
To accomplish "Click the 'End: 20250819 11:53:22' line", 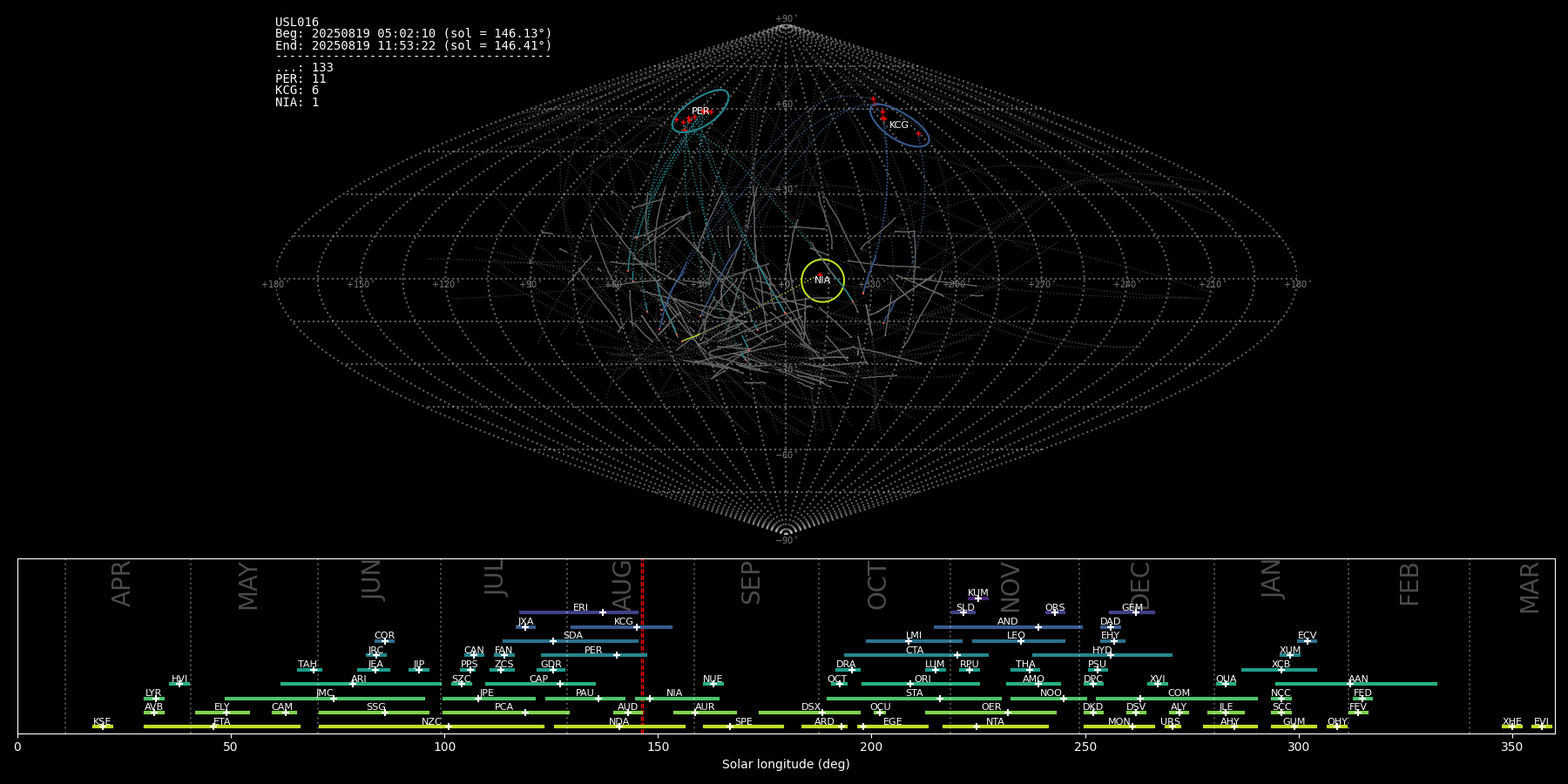I will 414,45.
